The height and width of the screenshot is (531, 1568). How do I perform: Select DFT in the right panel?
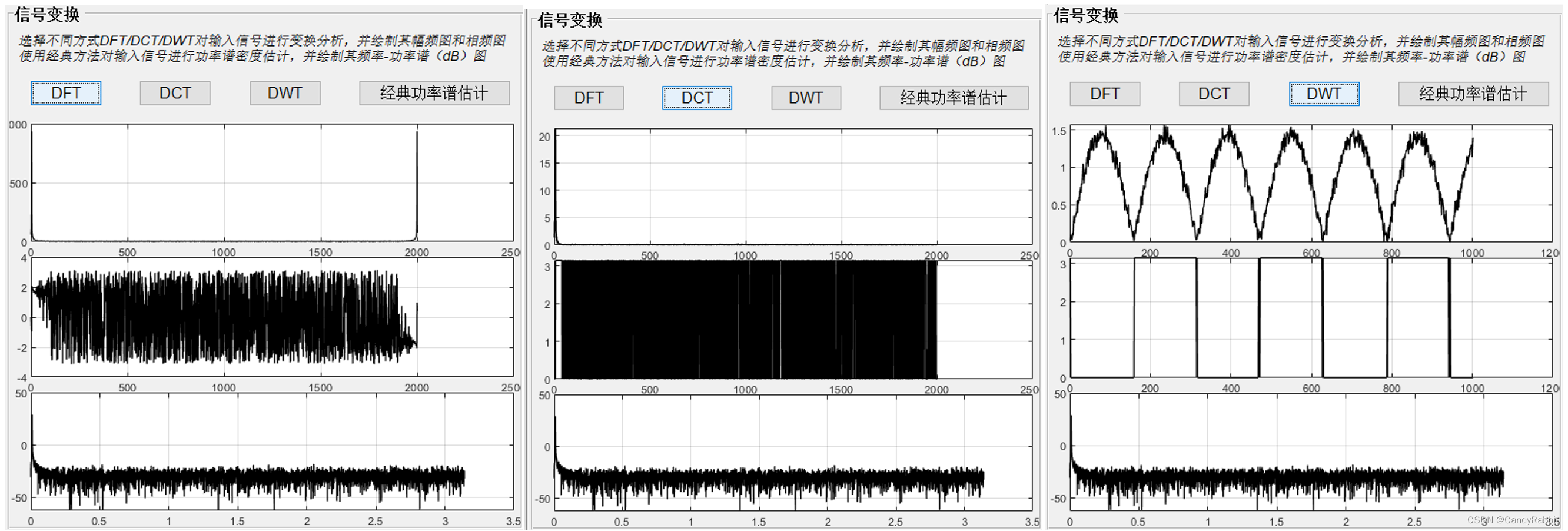[1104, 94]
